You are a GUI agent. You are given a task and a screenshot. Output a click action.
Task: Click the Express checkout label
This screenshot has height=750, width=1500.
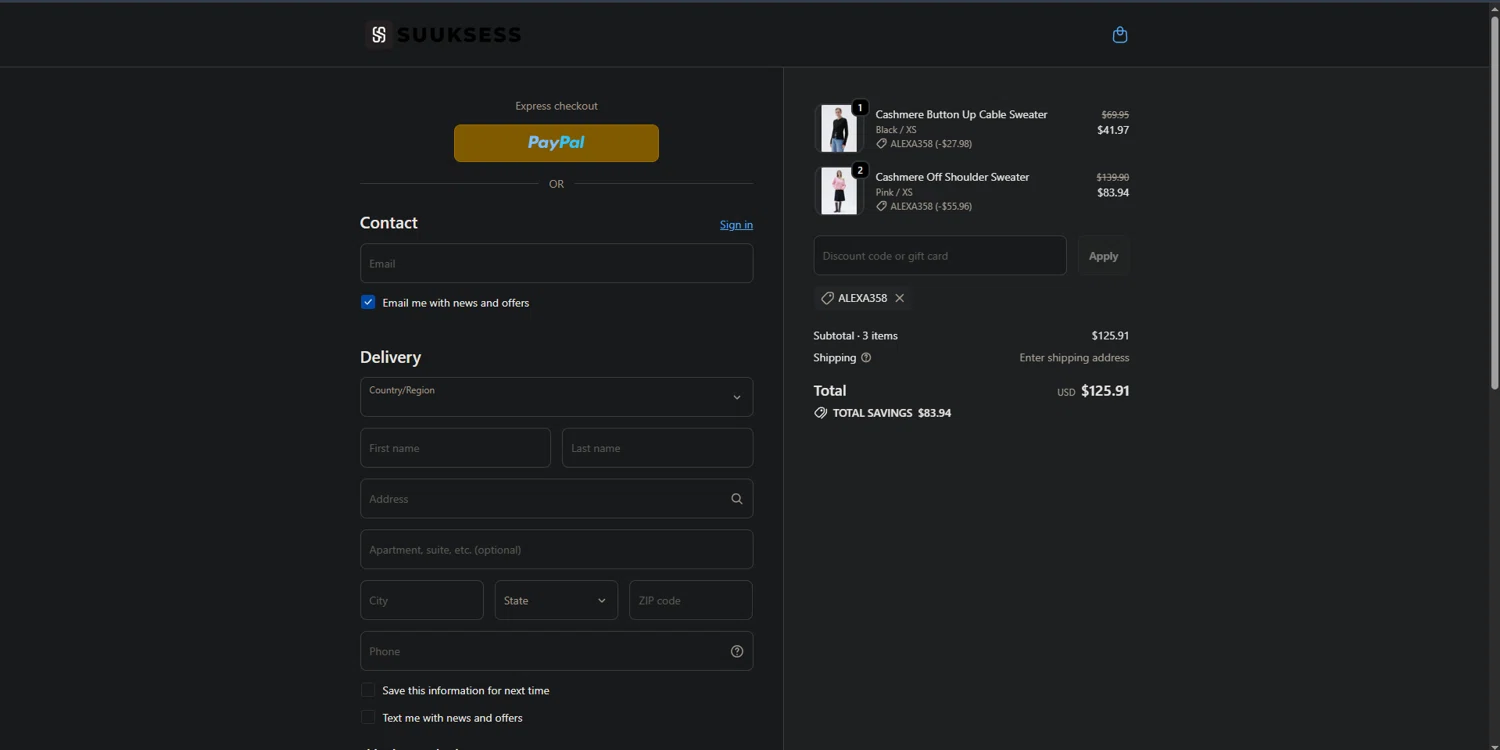coord(556,106)
